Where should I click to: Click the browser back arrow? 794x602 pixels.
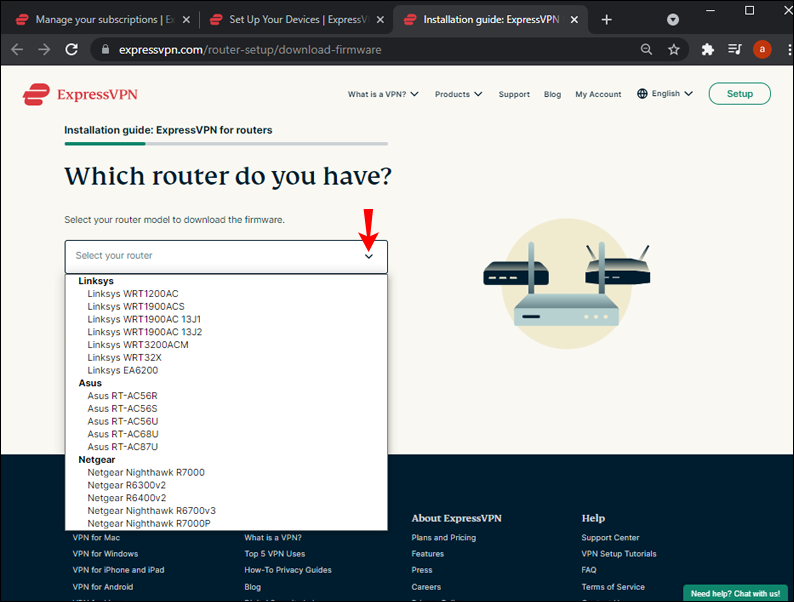[17, 49]
